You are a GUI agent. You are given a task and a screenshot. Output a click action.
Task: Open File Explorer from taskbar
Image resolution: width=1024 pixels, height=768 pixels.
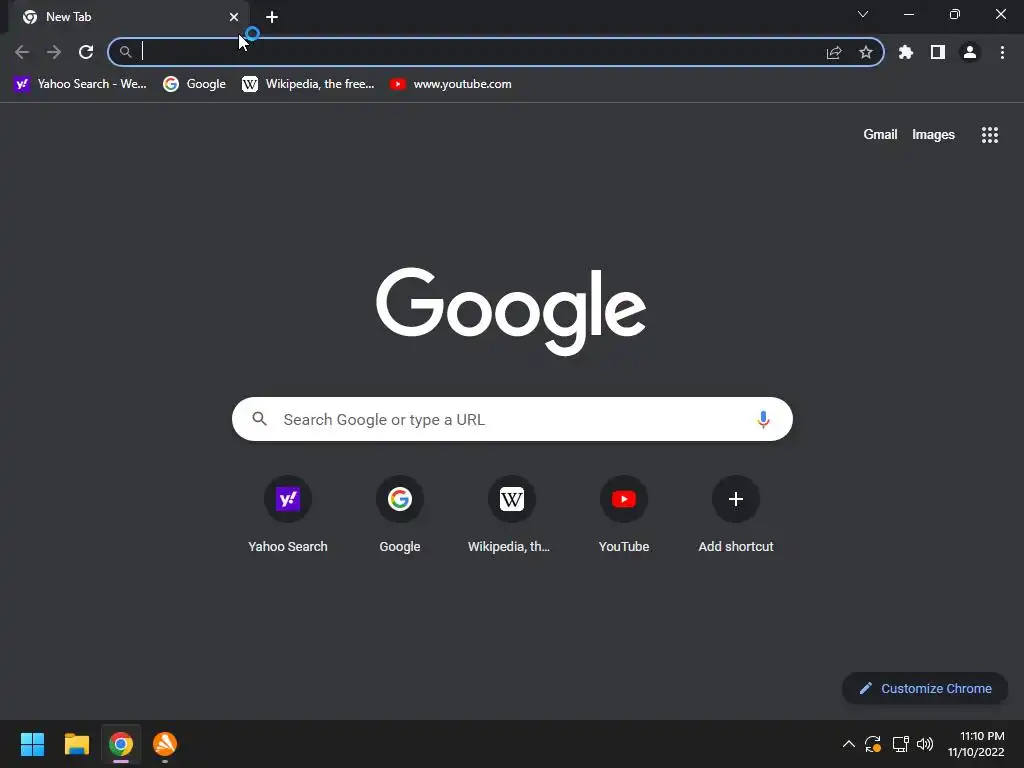point(76,744)
